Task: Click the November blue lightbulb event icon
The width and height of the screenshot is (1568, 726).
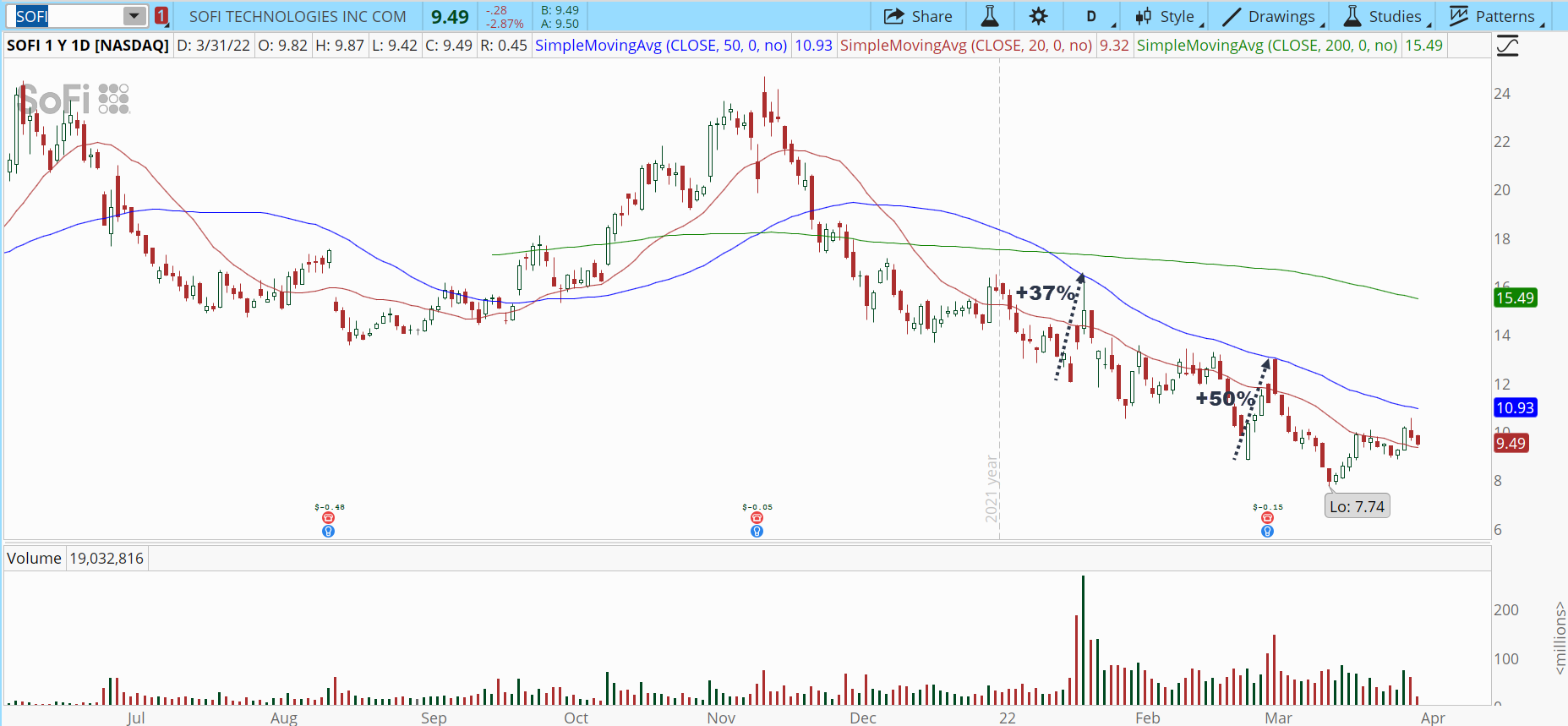Action: (x=757, y=532)
